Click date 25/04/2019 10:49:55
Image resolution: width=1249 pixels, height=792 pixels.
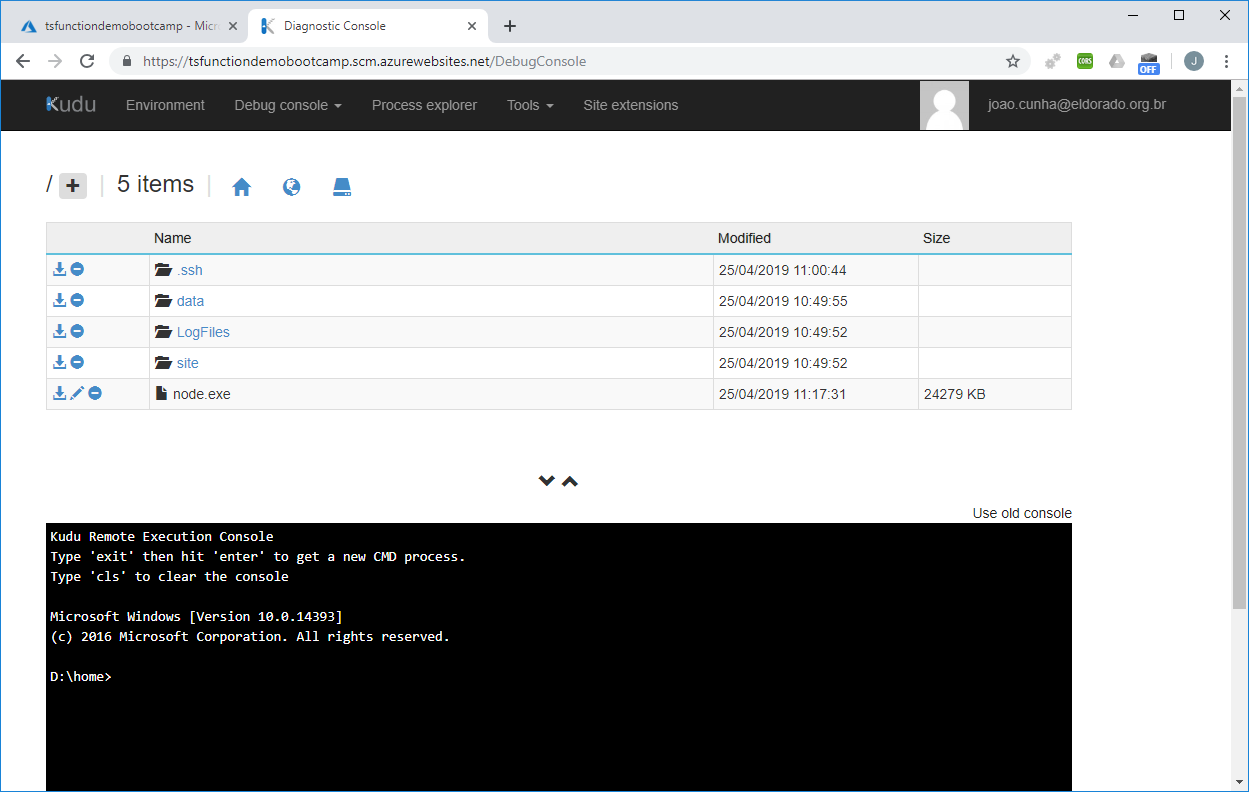(782, 301)
